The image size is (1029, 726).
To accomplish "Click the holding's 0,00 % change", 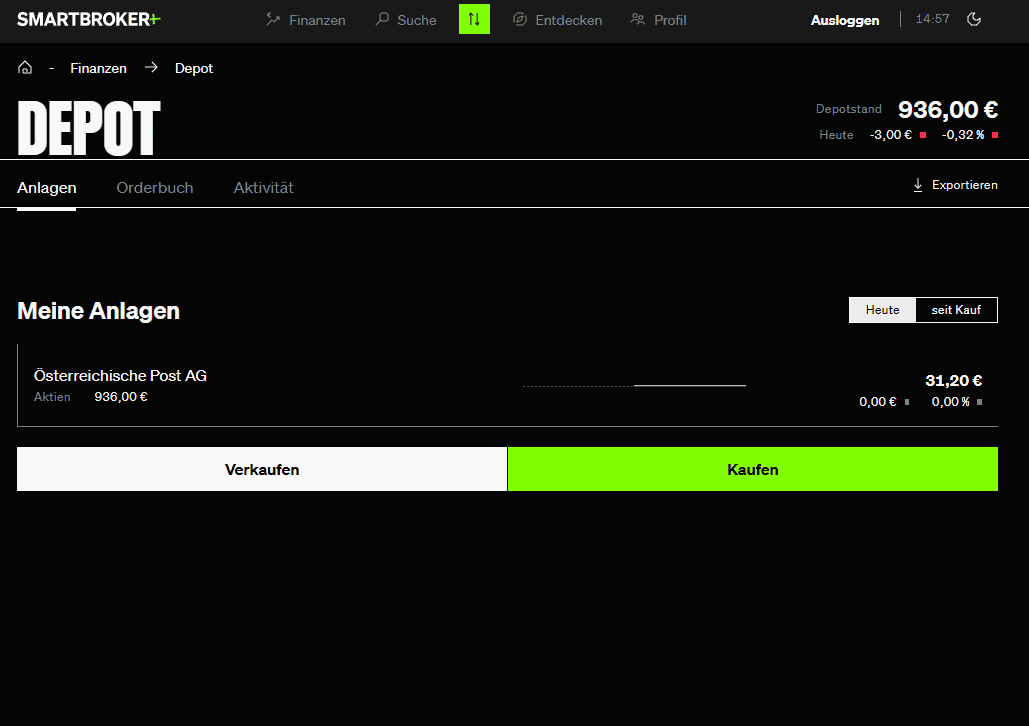I will click(x=950, y=402).
